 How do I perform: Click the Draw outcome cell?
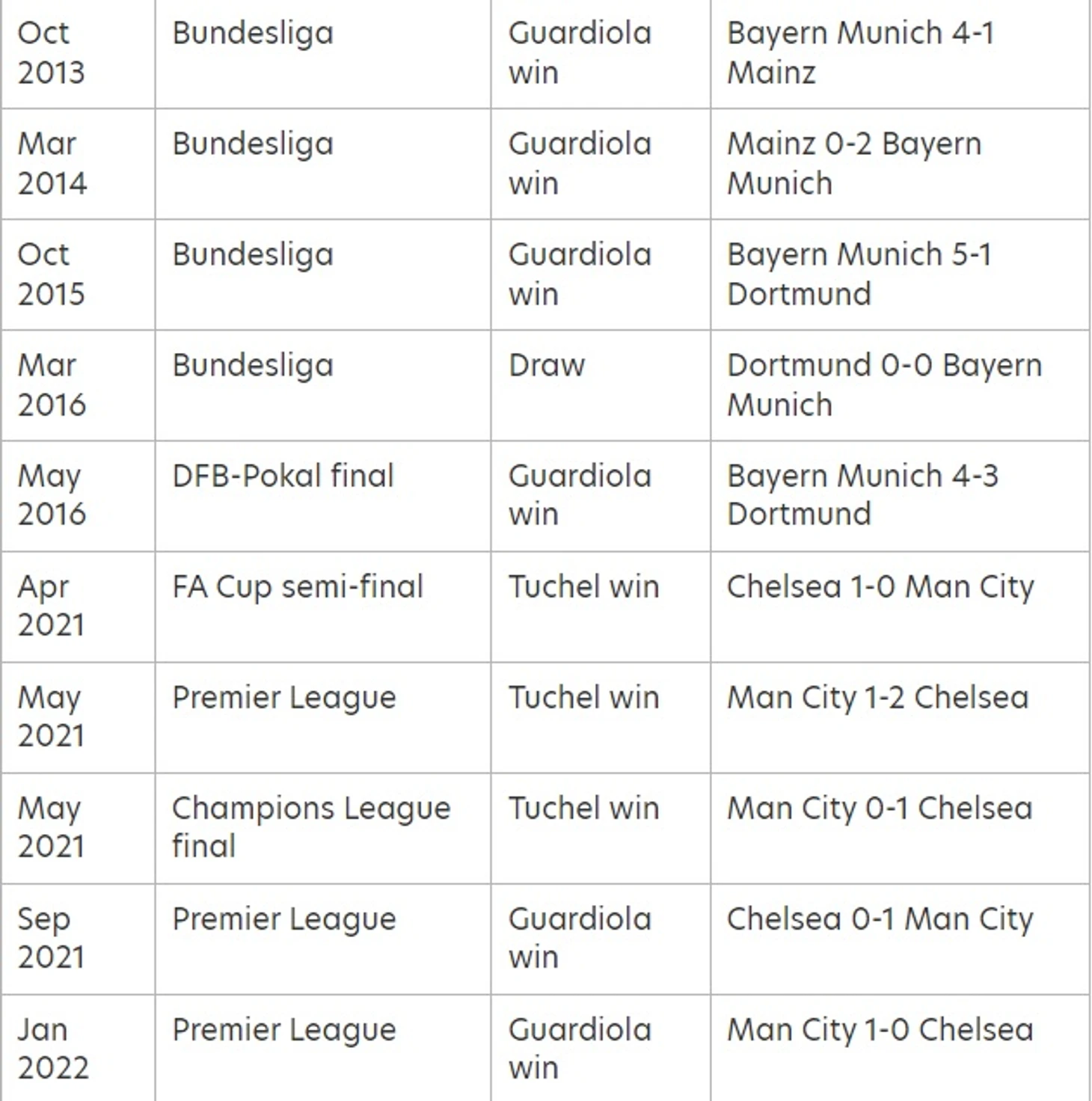tap(546, 366)
